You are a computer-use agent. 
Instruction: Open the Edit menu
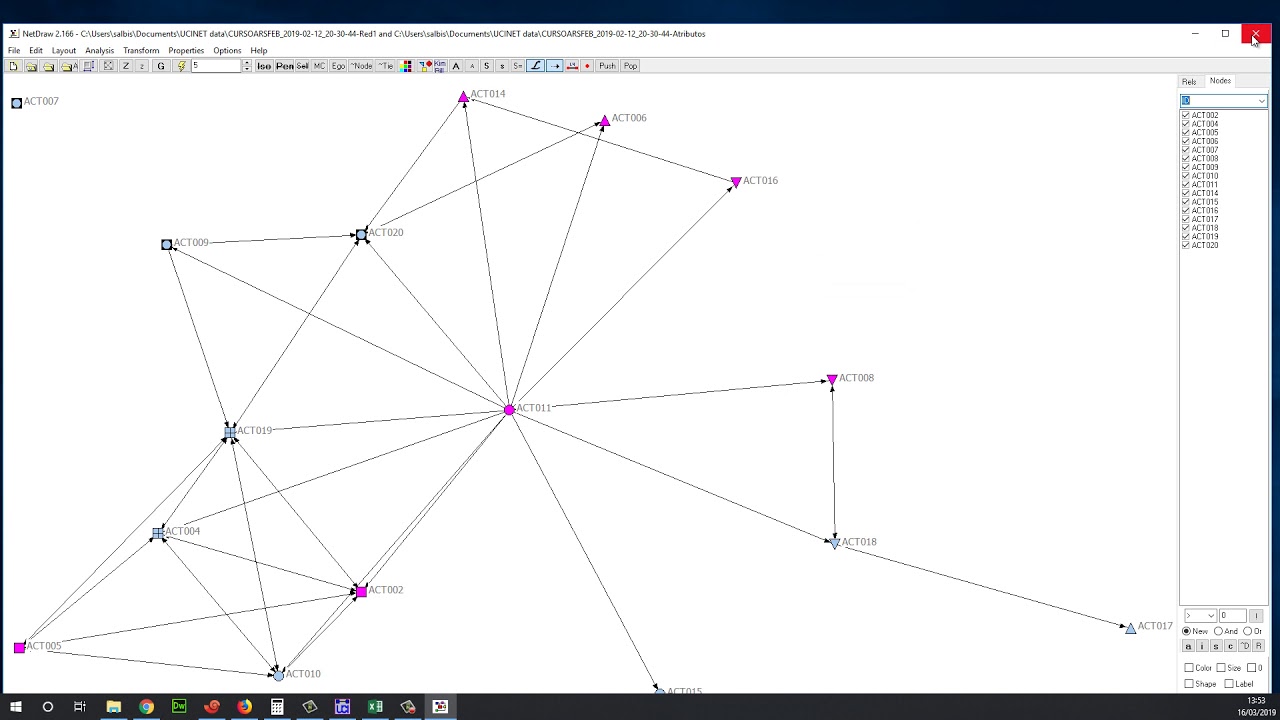coord(36,50)
